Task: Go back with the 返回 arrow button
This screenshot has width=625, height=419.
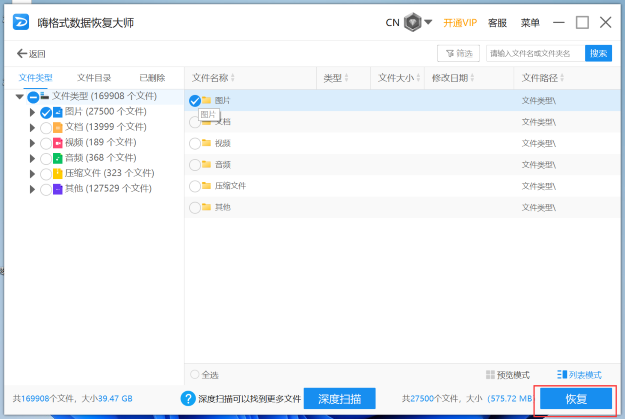Action: (x=31, y=53)
